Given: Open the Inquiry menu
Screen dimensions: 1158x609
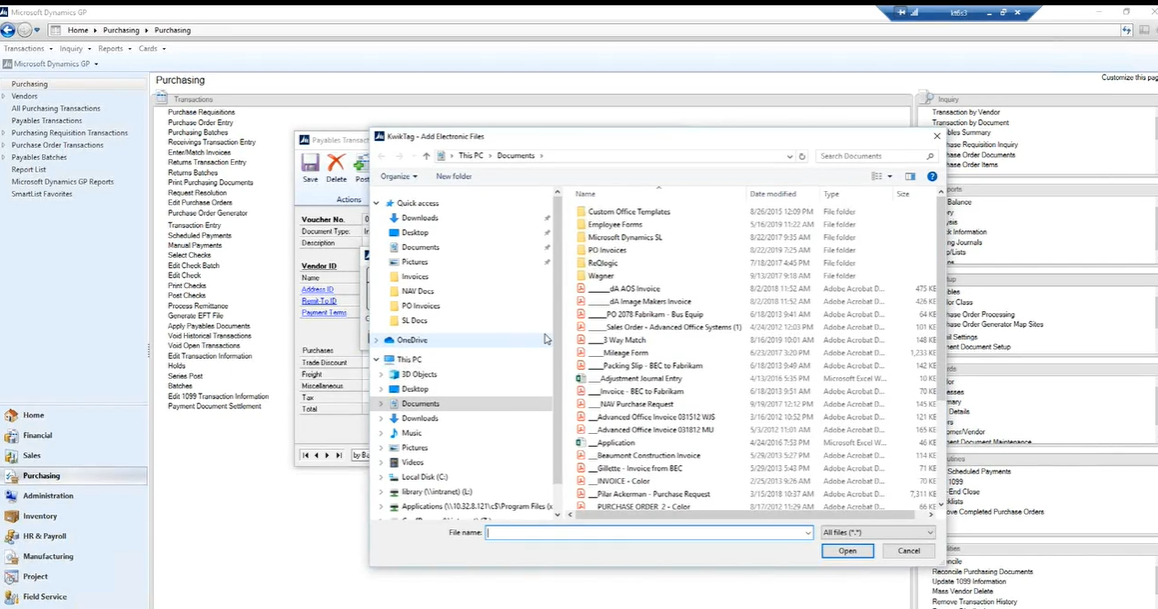Looking at the screenshot, I should coord(75,49).
